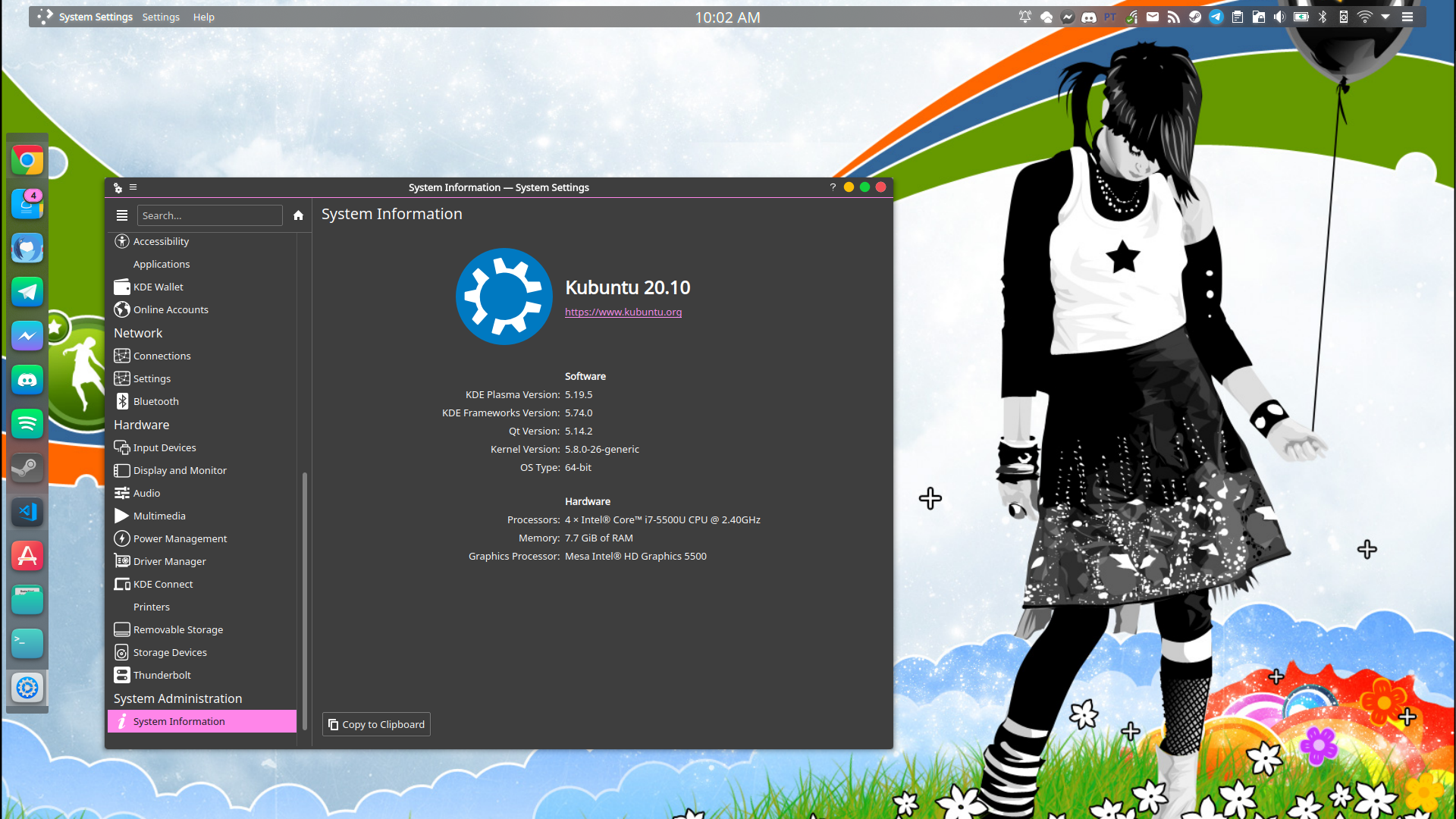
Task: Click the sidebar vertical scrollbar
Action: [305, 601]
